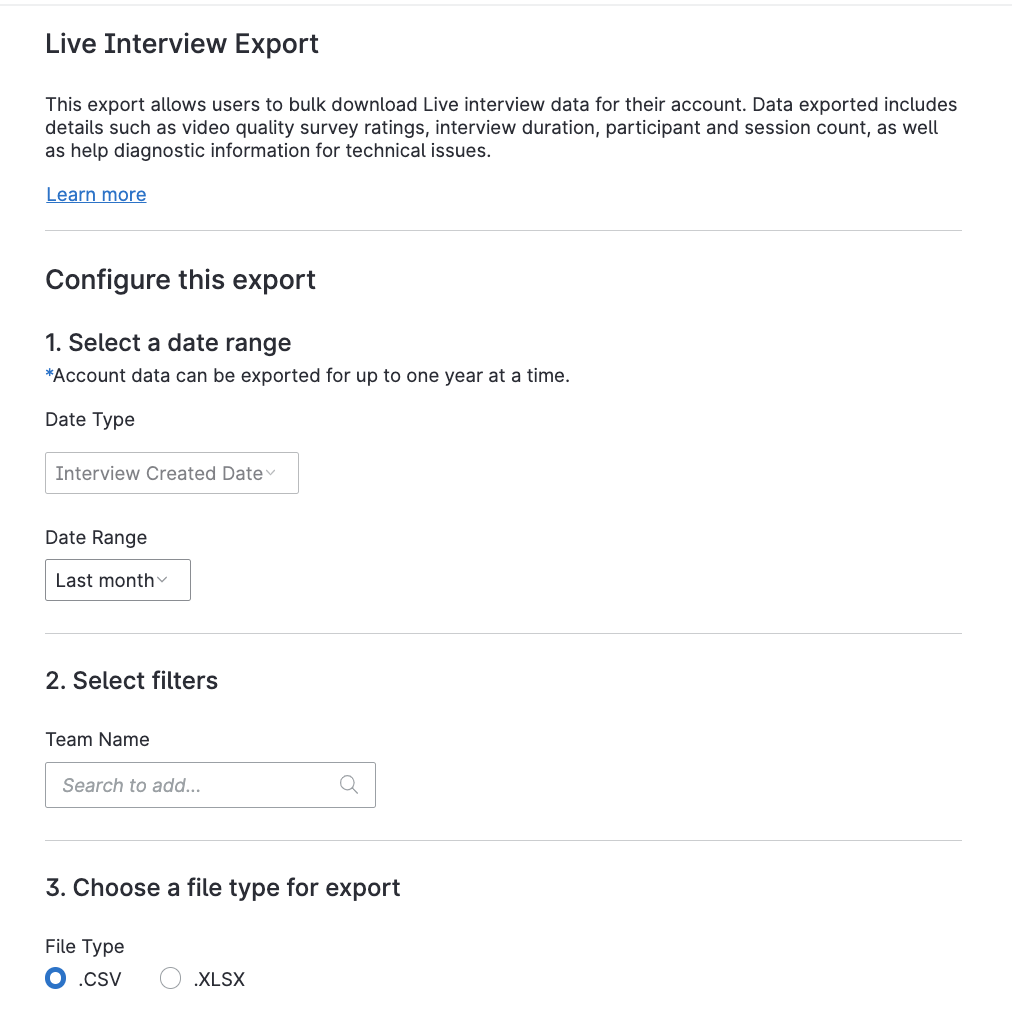Select the date range section heading

pyautogui.click(x=167, y=342)
